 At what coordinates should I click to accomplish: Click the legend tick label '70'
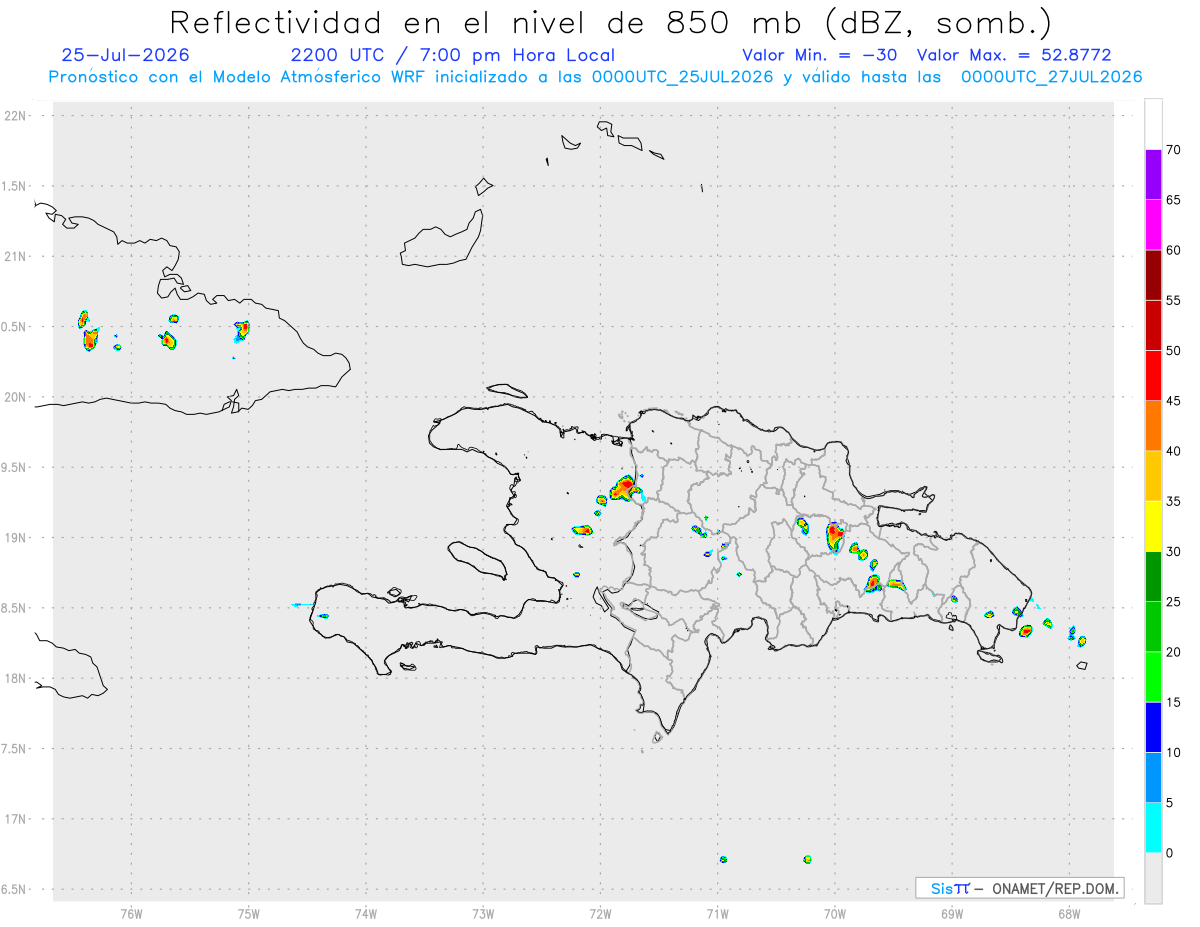point(1173,150)
